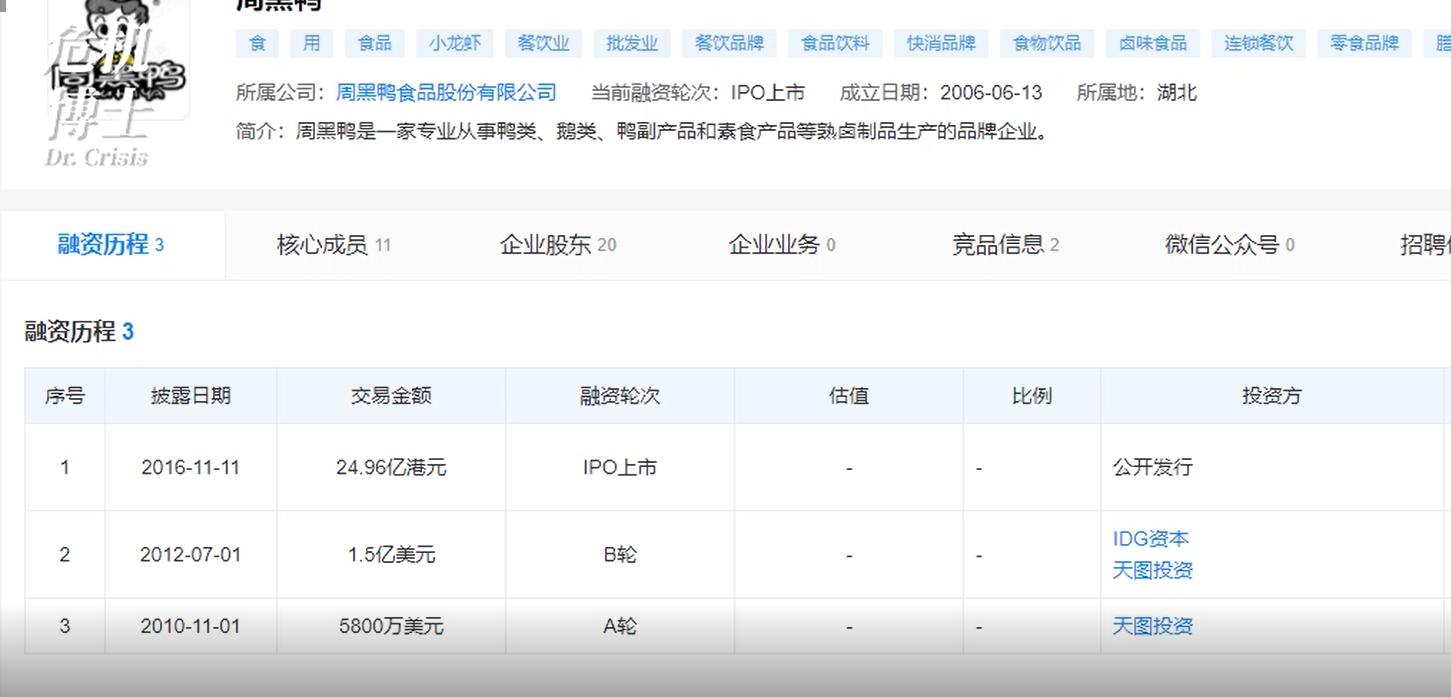1451x697 pixels.
Task: Open the IDG资本 investor link
Action: [1150, 538]
